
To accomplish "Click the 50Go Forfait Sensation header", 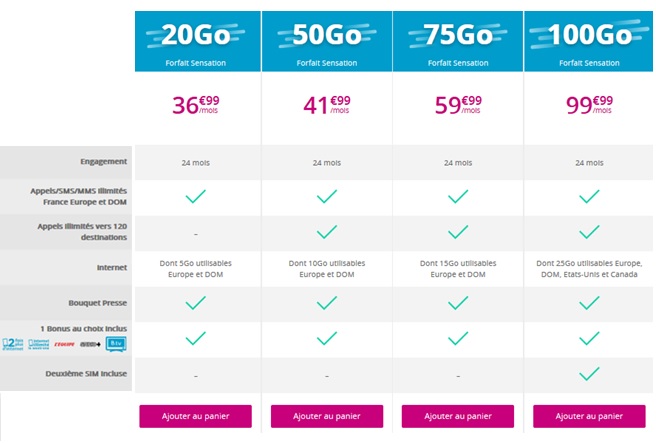I will 327,41.
